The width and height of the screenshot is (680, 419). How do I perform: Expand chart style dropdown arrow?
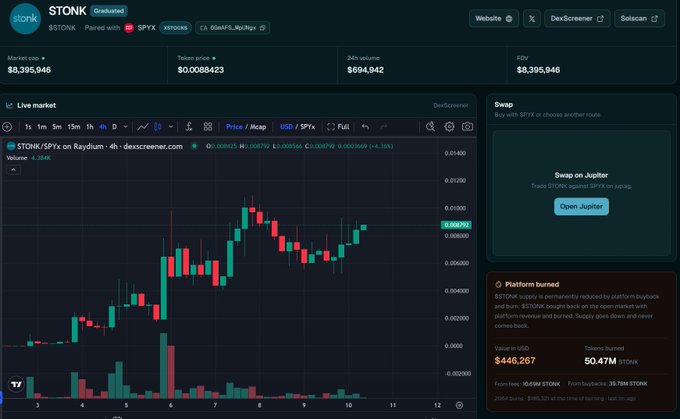[x=171, y=127]
